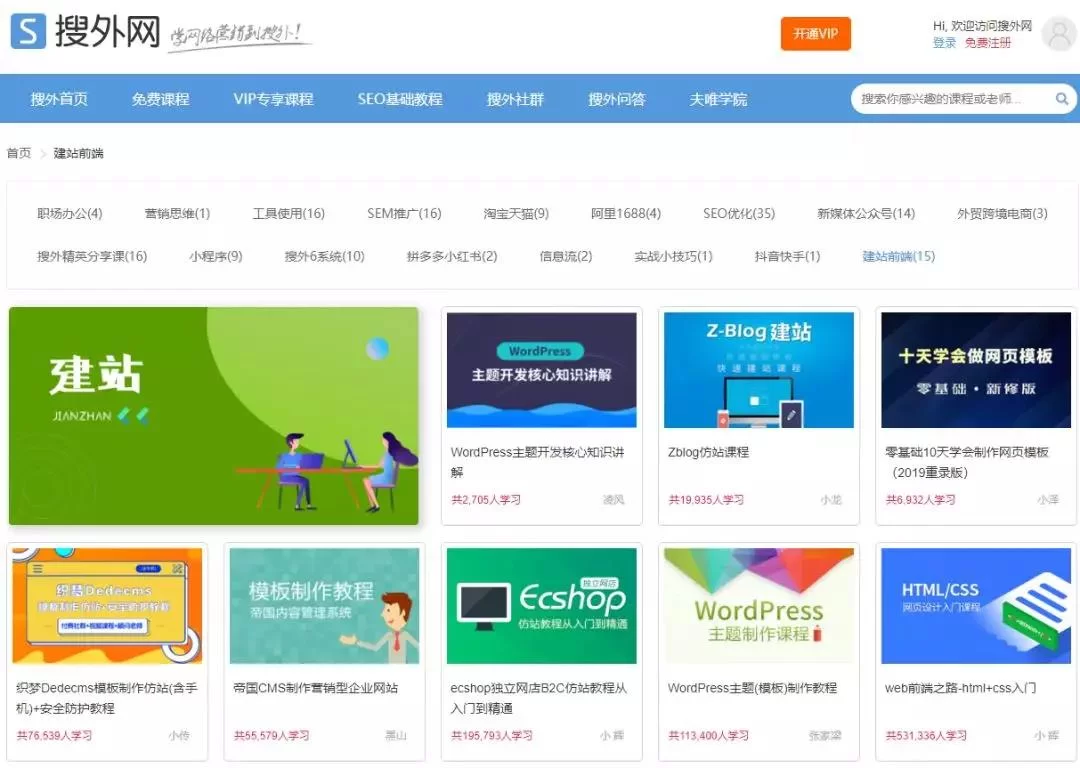Click the large 建站 banner image
The image size is (1080, 768).
214,416
